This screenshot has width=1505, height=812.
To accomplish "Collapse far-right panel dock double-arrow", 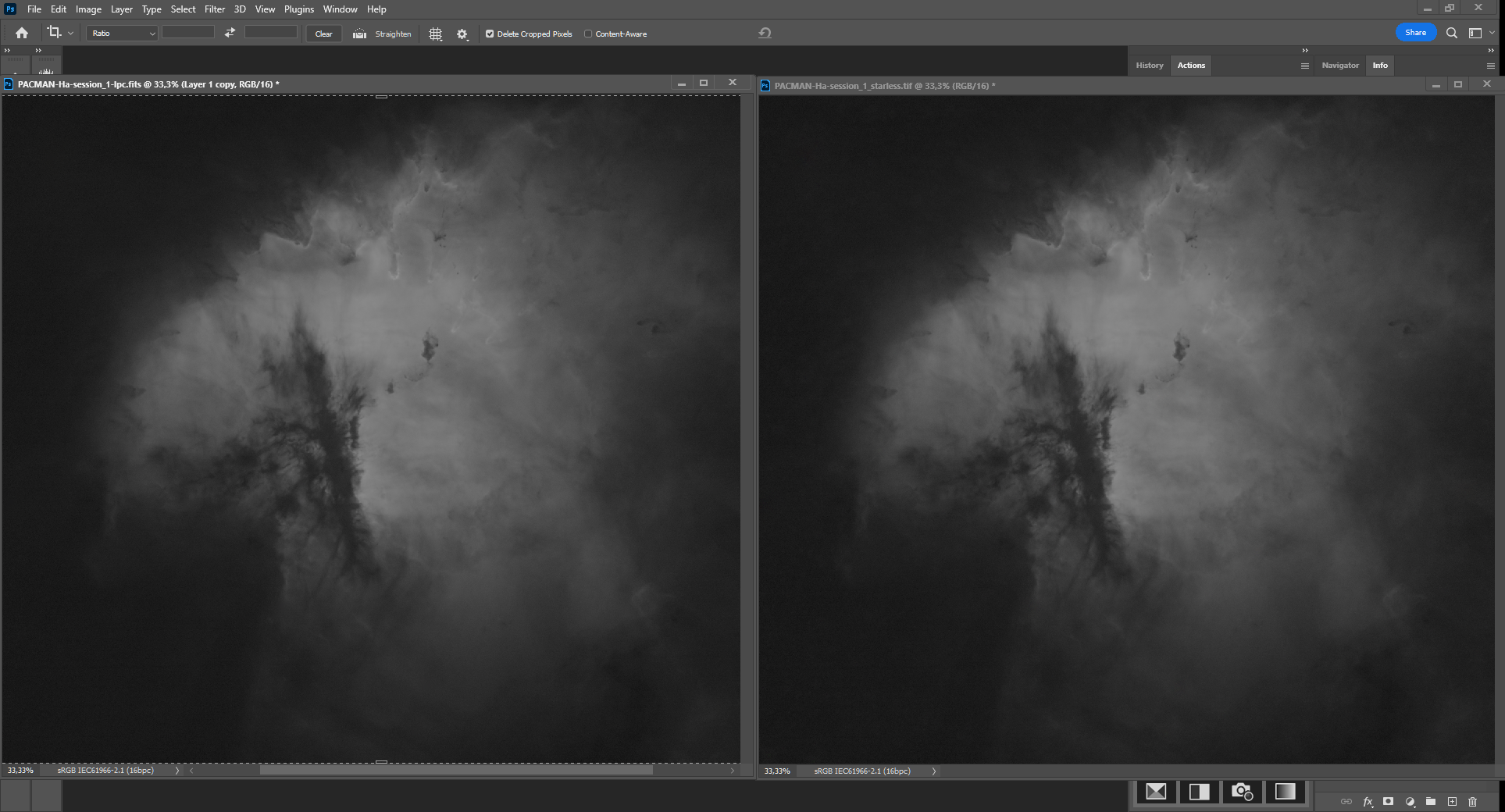I will pyautogui.click(x=1490, y=50).
